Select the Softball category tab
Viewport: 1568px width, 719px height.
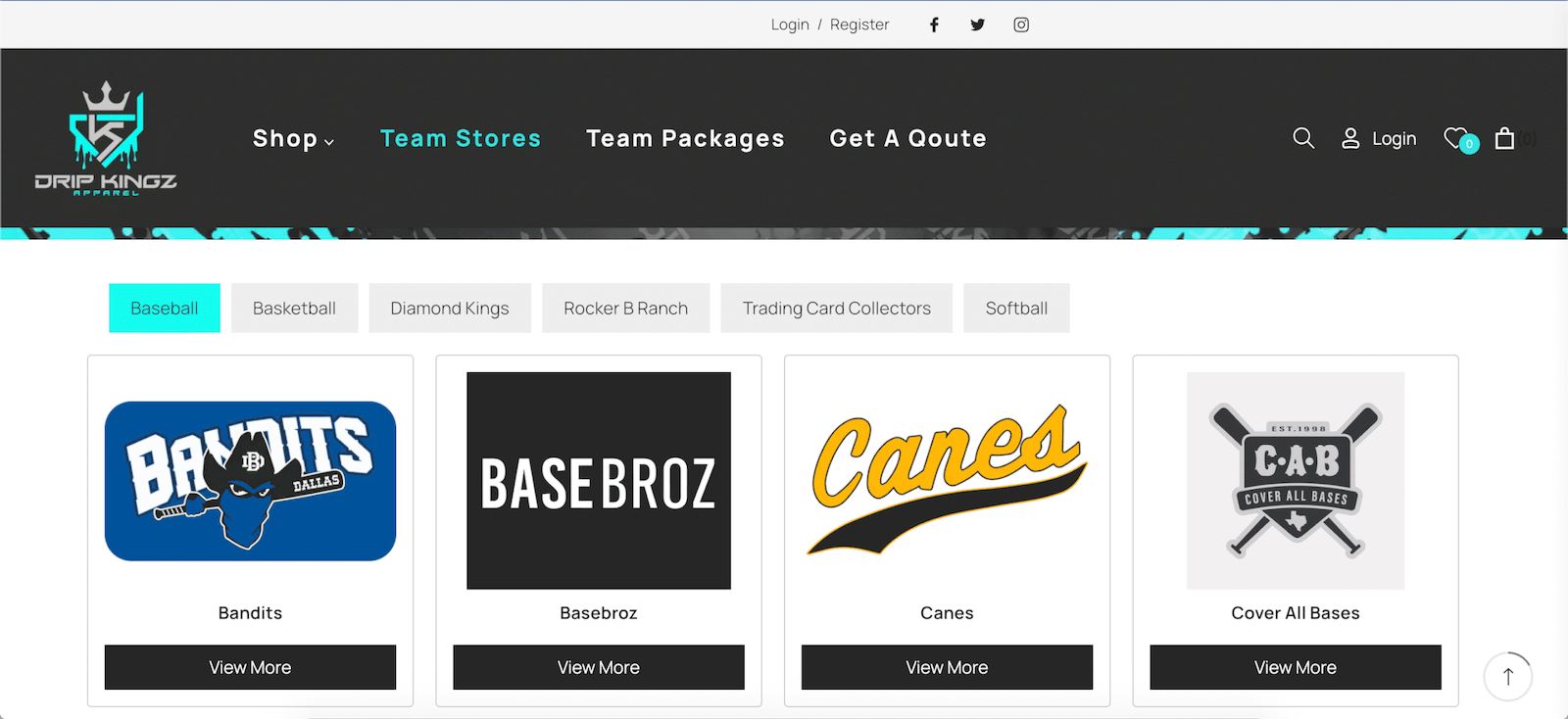(x=1016, y=308)
